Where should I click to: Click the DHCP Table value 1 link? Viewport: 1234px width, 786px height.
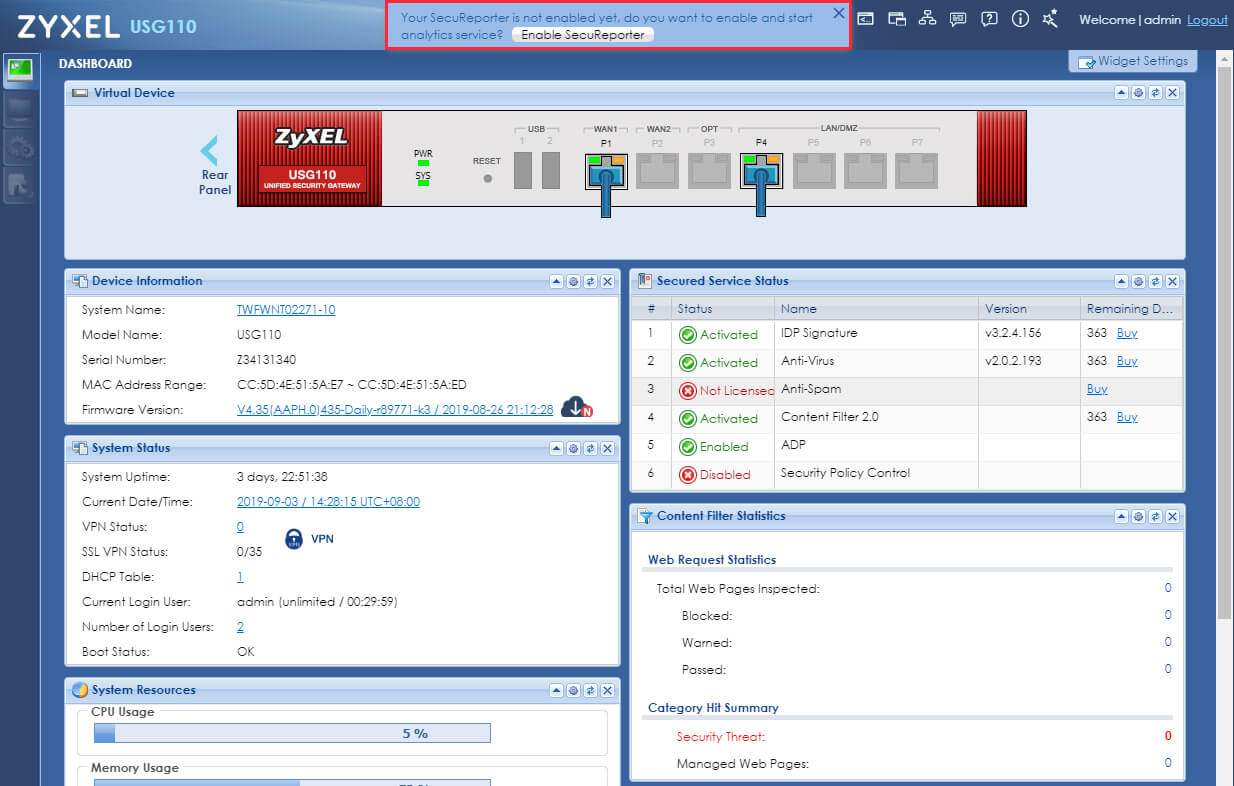240,577
